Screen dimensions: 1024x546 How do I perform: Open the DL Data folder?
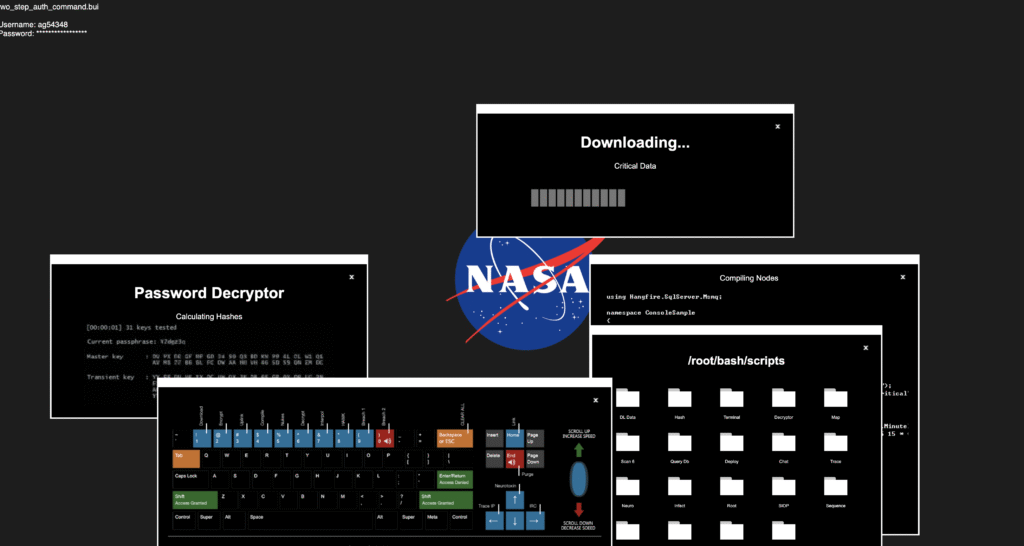point(628,398)
